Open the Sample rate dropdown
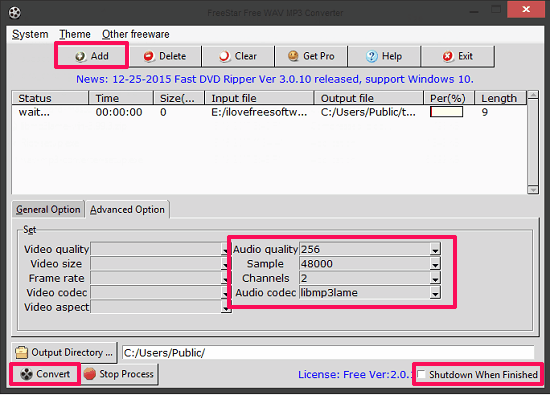The height and width of the screenshot is (395, 550). click(x=435, y=264)
